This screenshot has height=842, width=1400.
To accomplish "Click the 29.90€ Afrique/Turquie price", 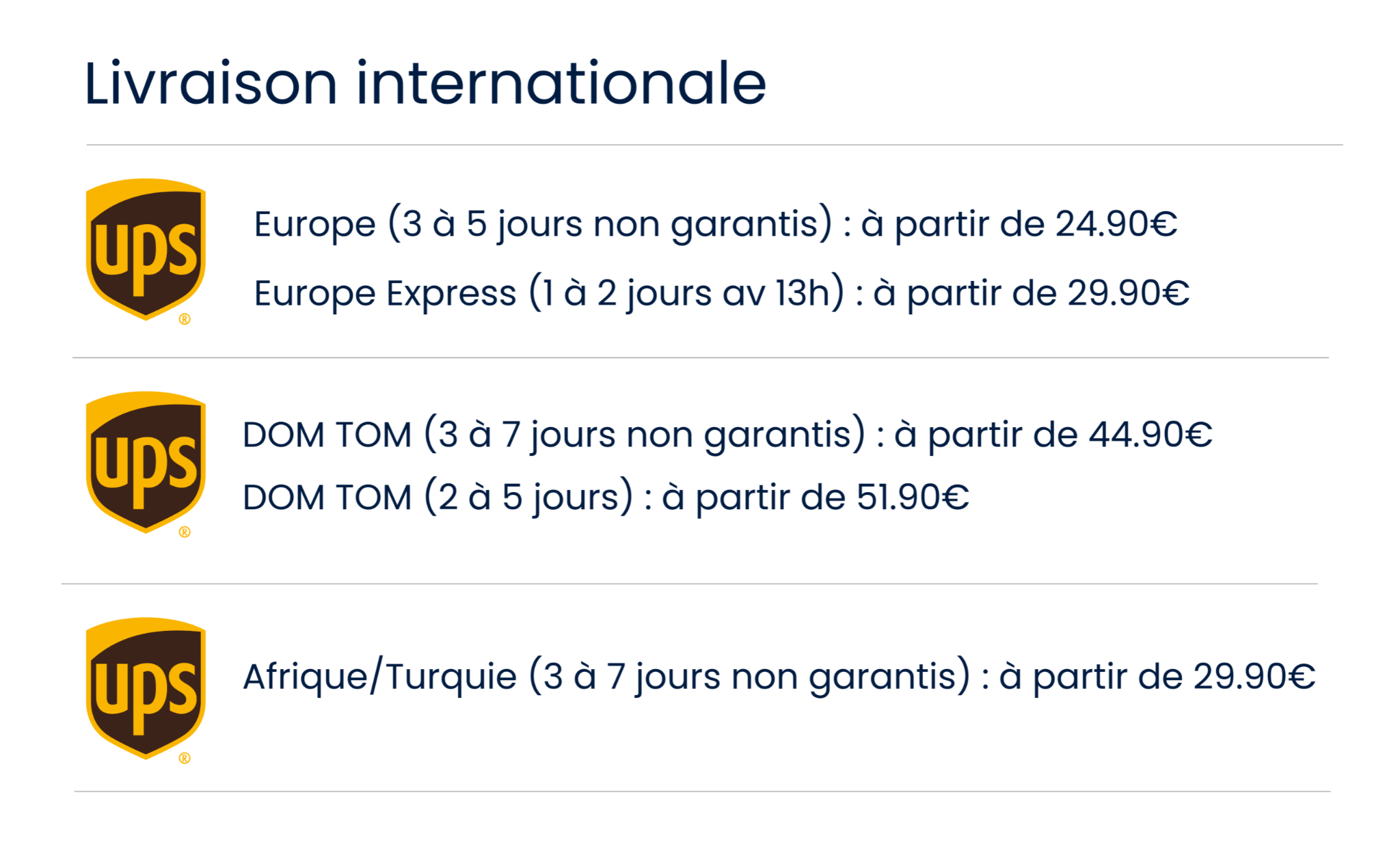I will point(1254,677).
